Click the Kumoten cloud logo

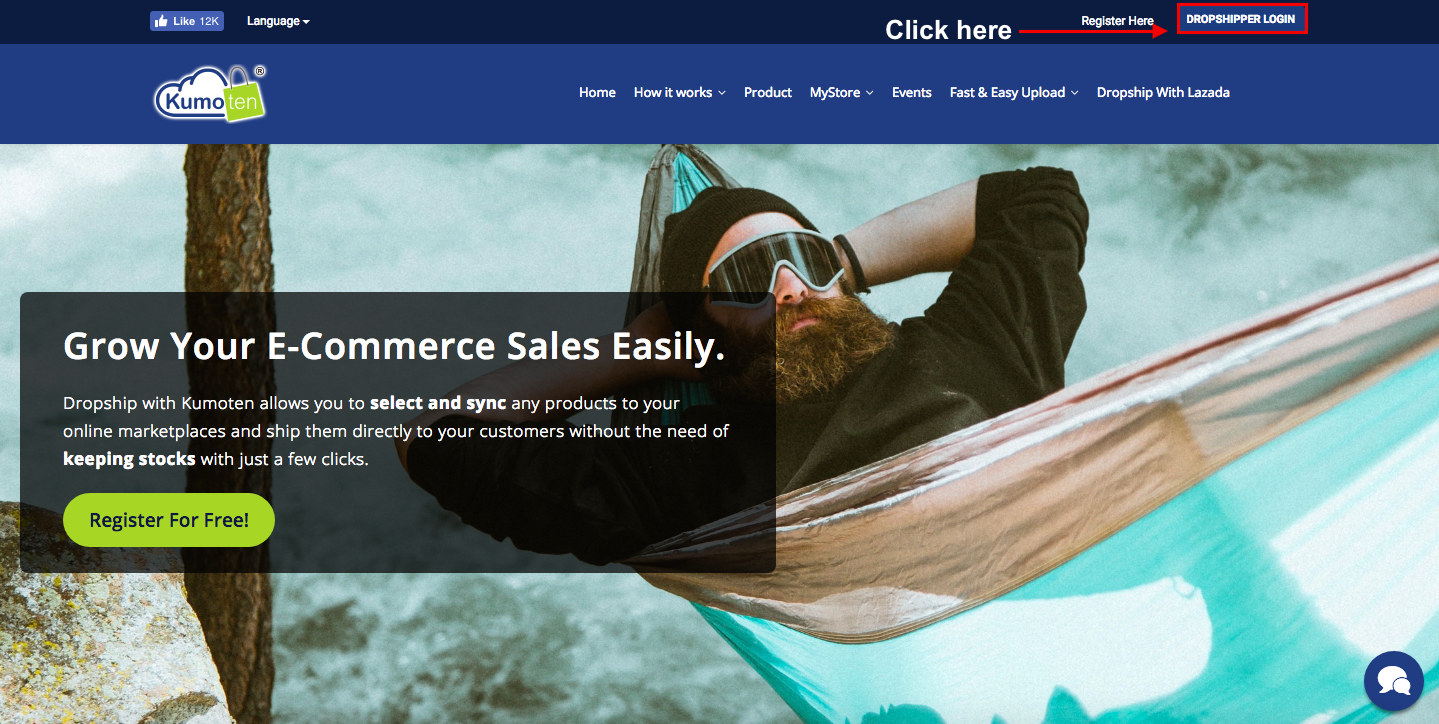(211, 94)
